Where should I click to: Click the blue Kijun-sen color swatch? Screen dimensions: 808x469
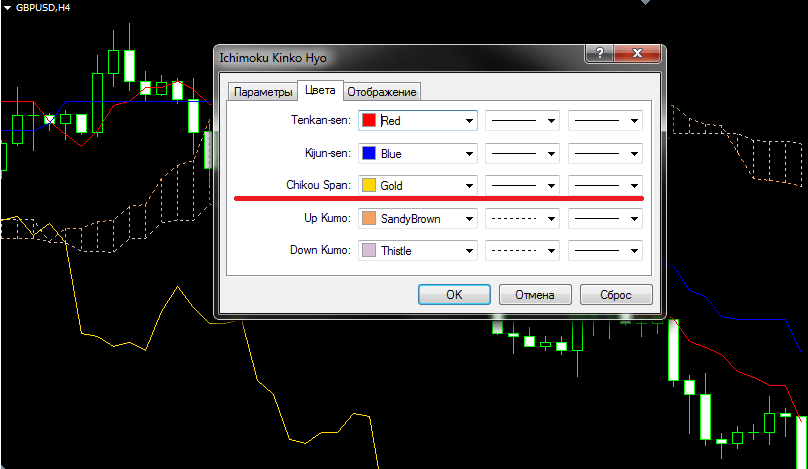[369, 154]
